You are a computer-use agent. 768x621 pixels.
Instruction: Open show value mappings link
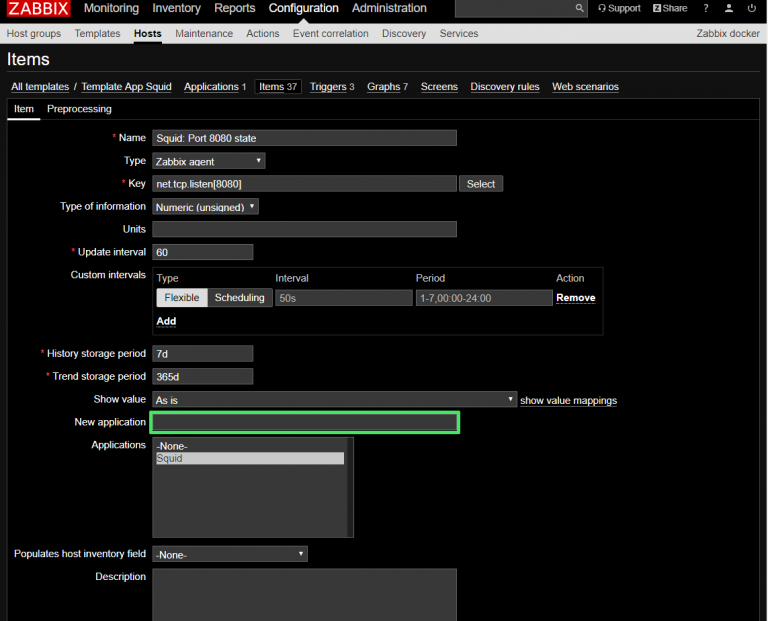568,401
